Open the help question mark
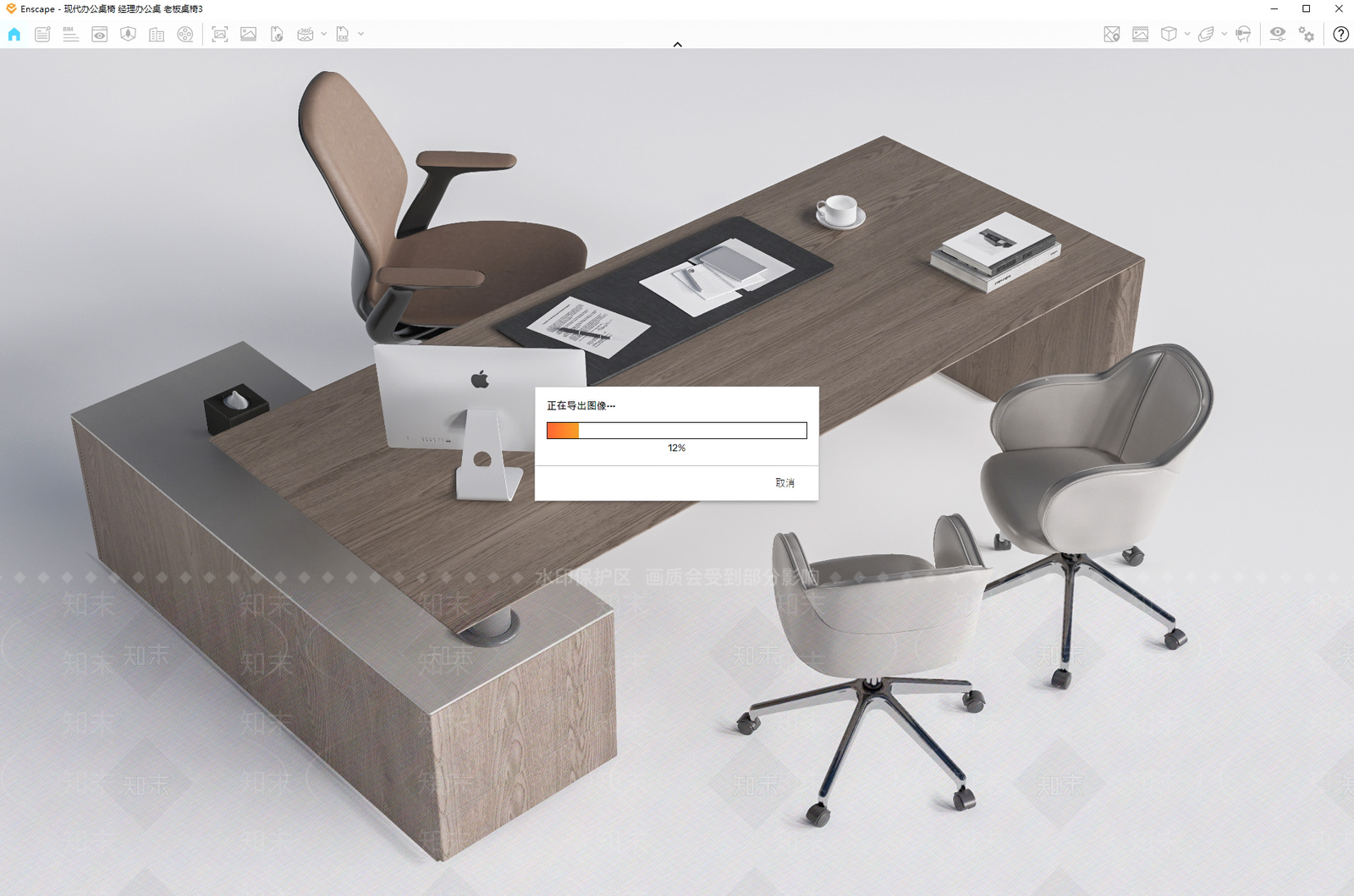Viewport: 1354px width, 896px height. [1340, 34]
